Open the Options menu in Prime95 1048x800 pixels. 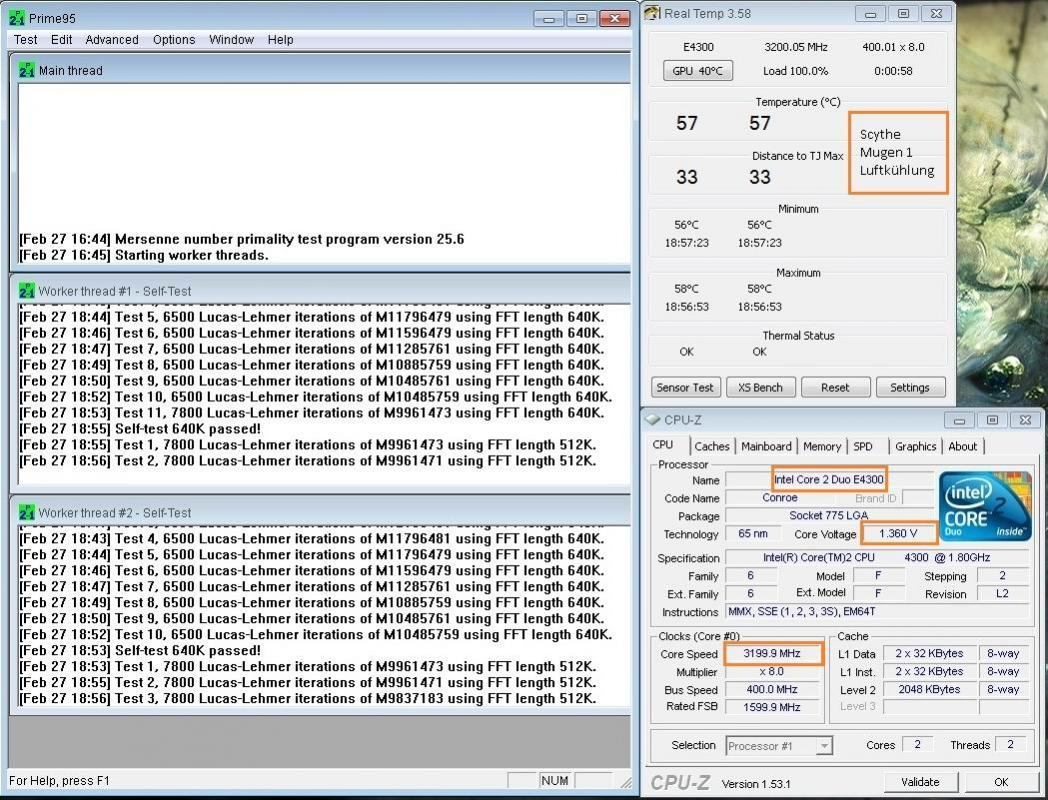point(174,39)
